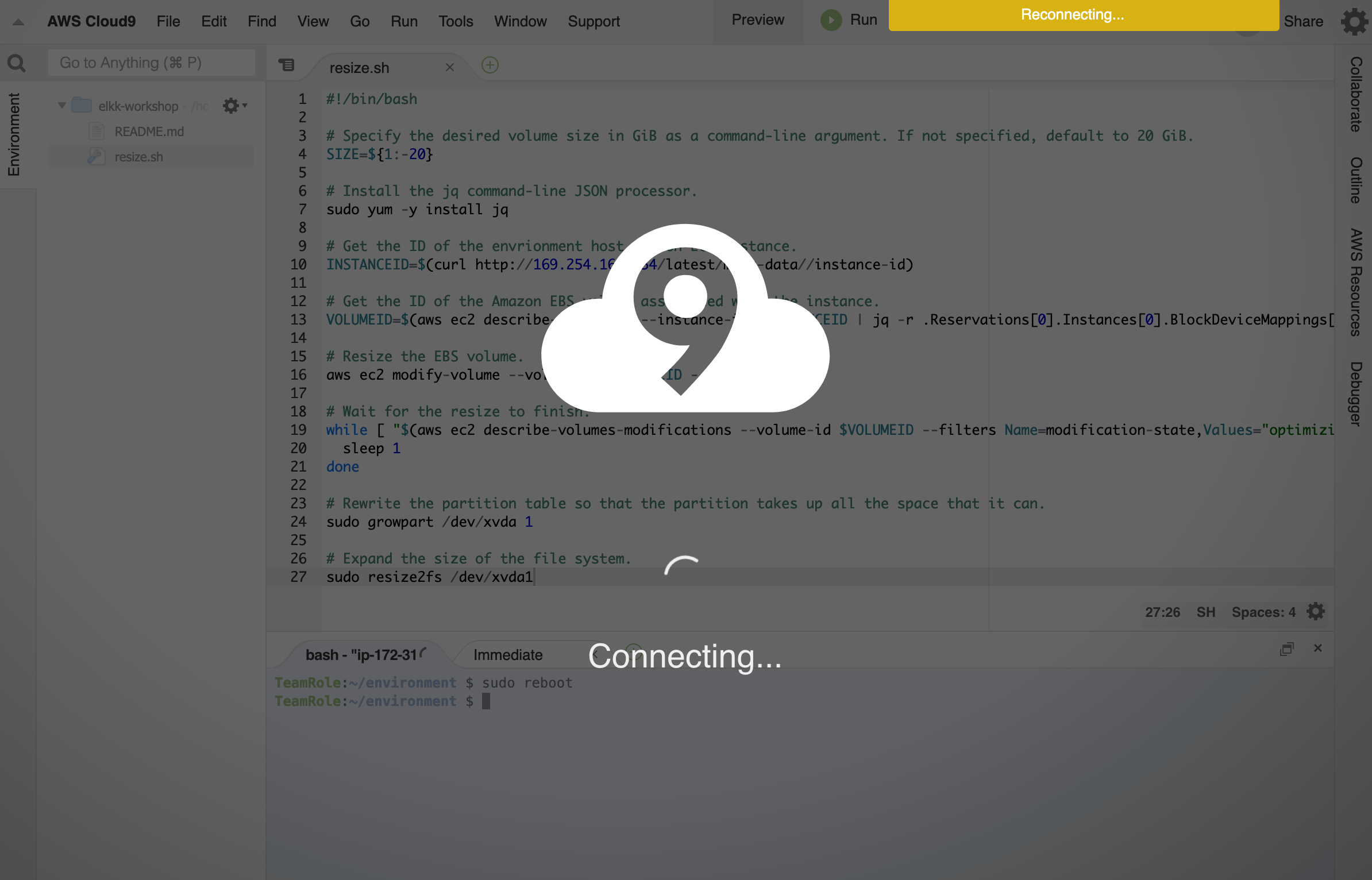Screen dimensions: 1372x880
Task: Open the Window menu
Action: tap(521, 21)
